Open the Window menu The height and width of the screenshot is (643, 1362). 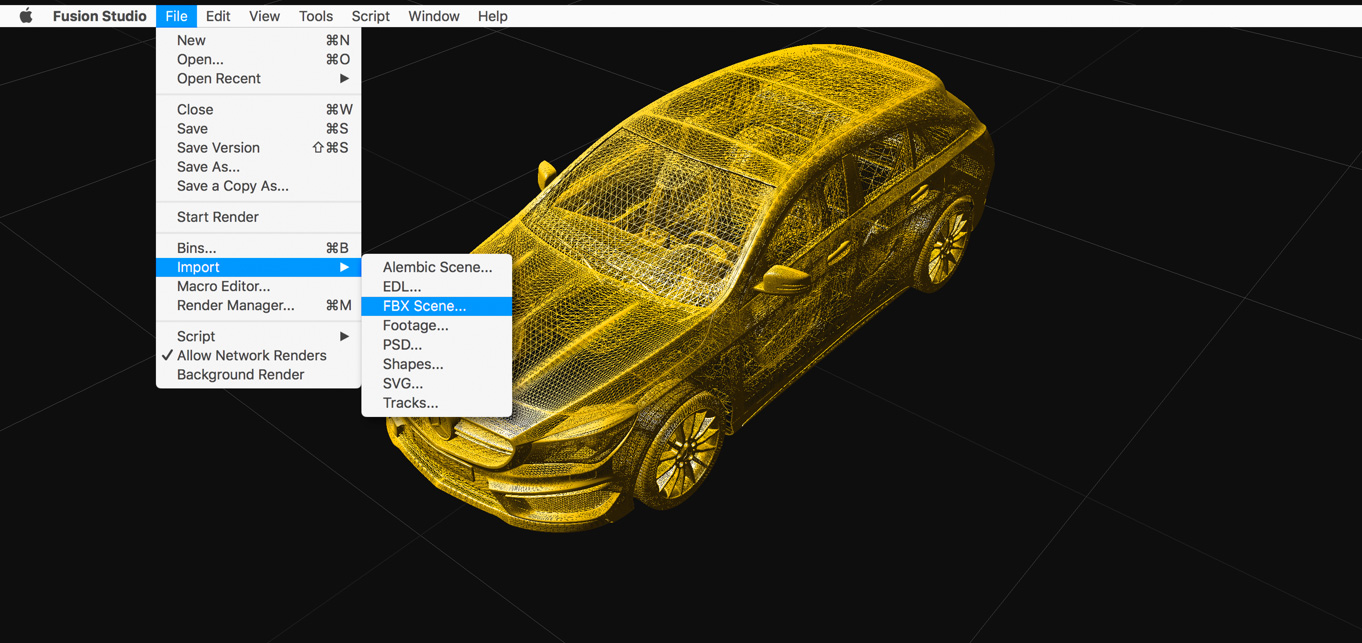click(434, 16)
